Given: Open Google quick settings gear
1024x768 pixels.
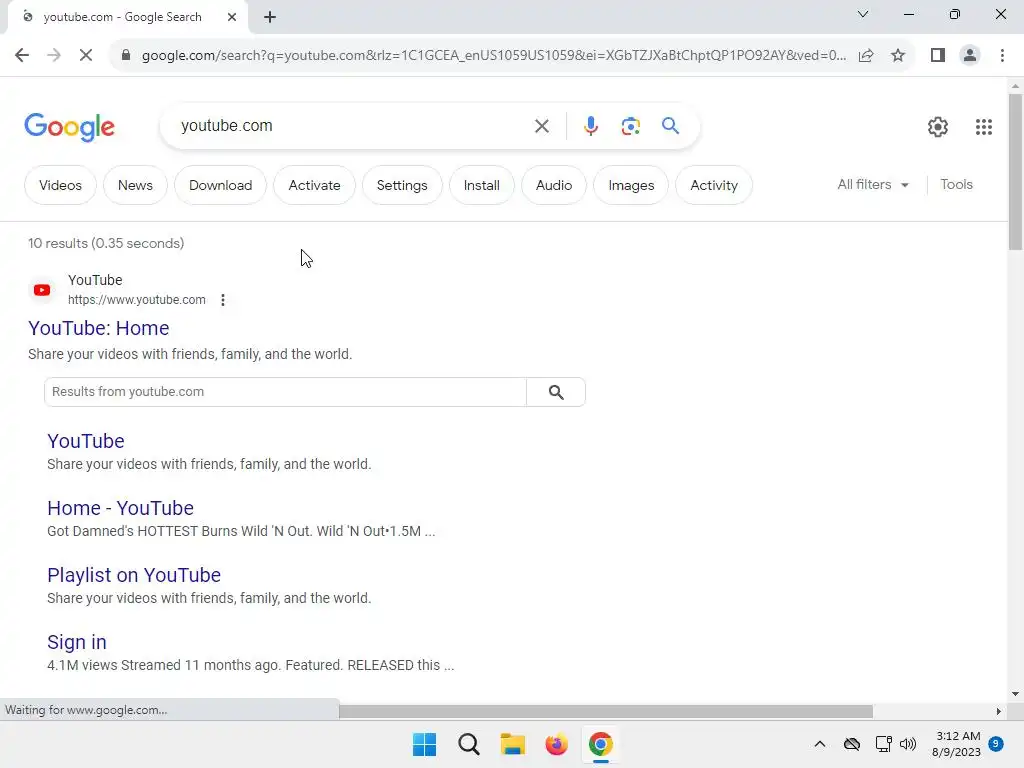Looking at the screenshot, I should [x=938, y=127].
